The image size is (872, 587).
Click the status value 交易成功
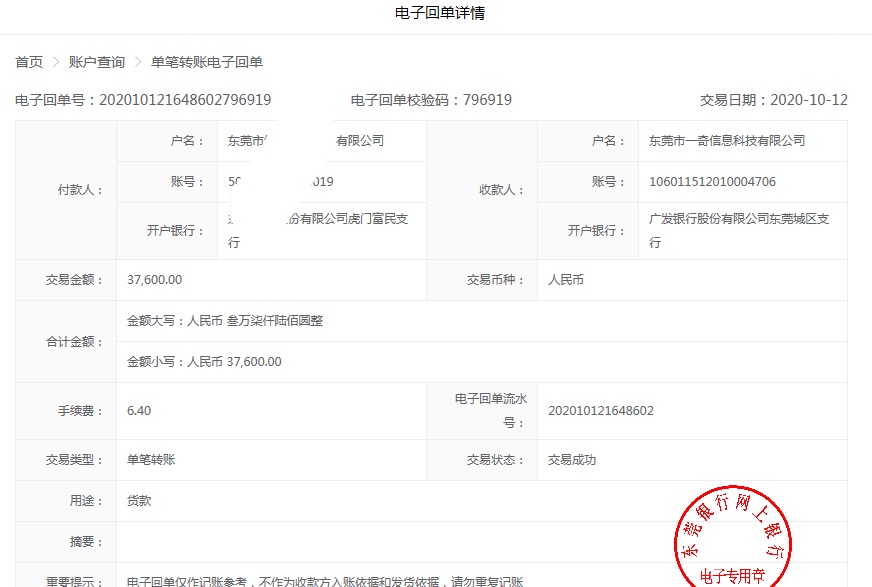(x=572, y=460)
